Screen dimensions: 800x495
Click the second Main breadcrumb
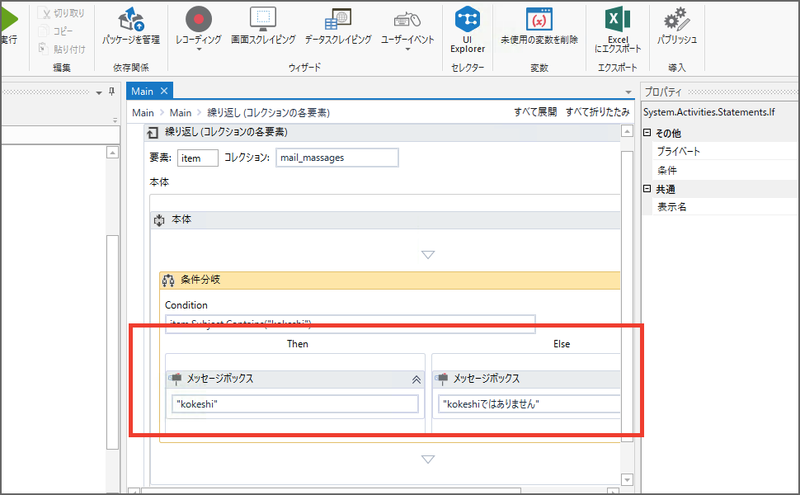coord(181,113)
